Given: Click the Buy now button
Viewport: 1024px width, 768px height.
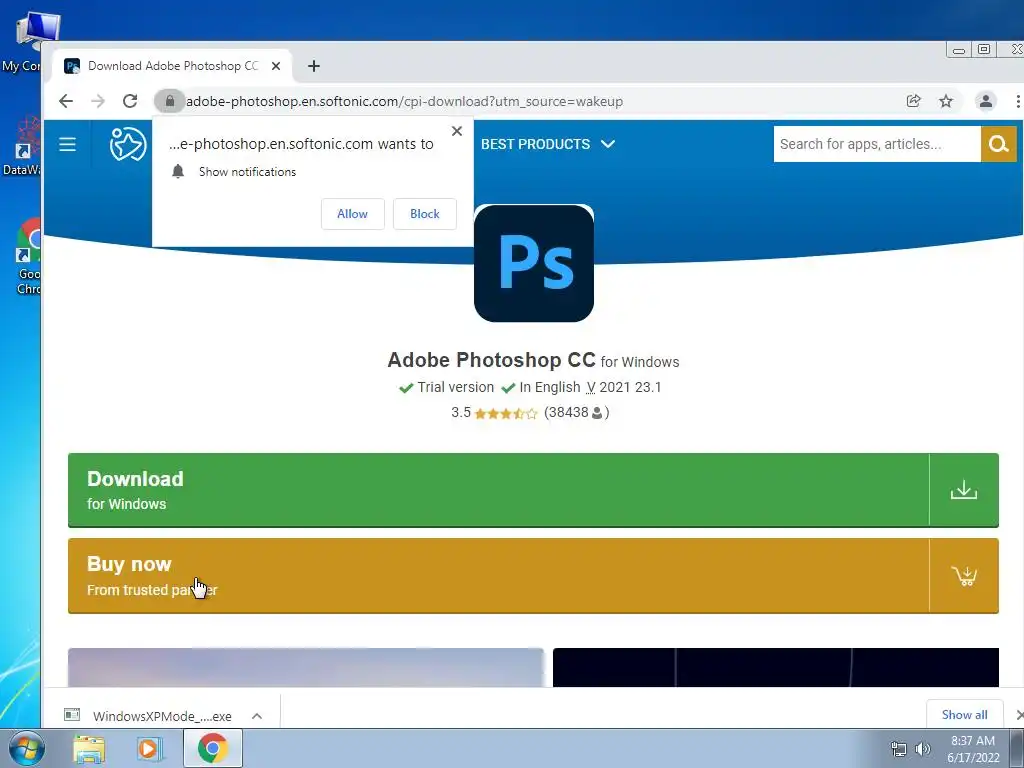Looking at the screenshot, I should 533,575.
